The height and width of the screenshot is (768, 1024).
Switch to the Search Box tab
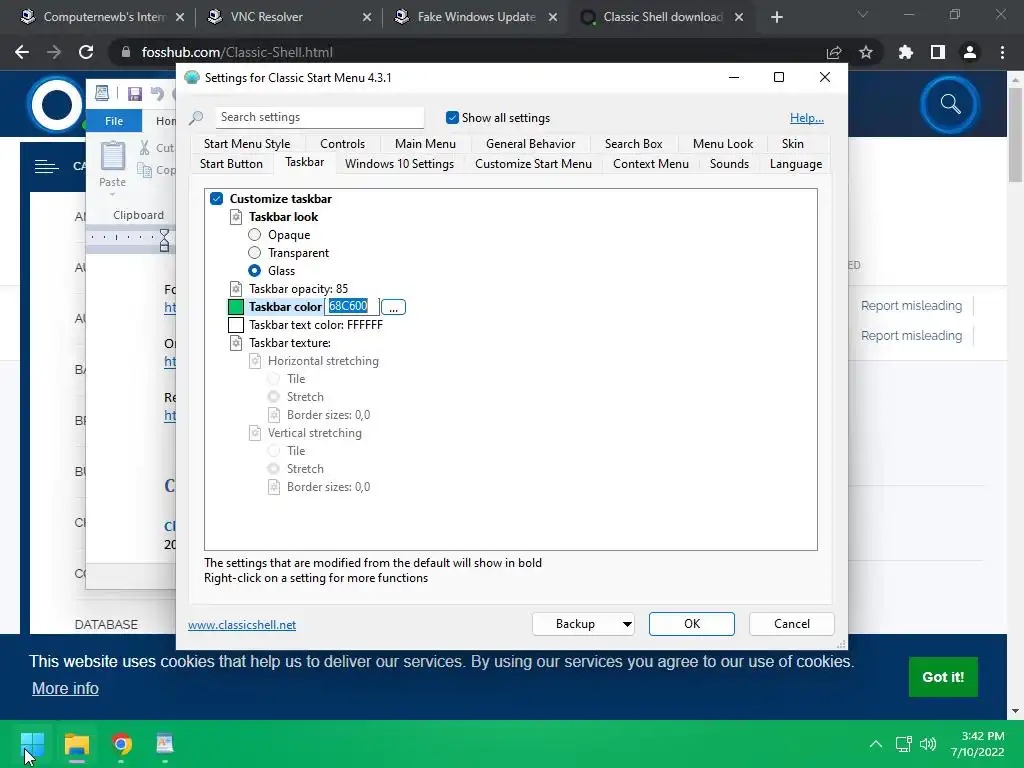(633, 144)
